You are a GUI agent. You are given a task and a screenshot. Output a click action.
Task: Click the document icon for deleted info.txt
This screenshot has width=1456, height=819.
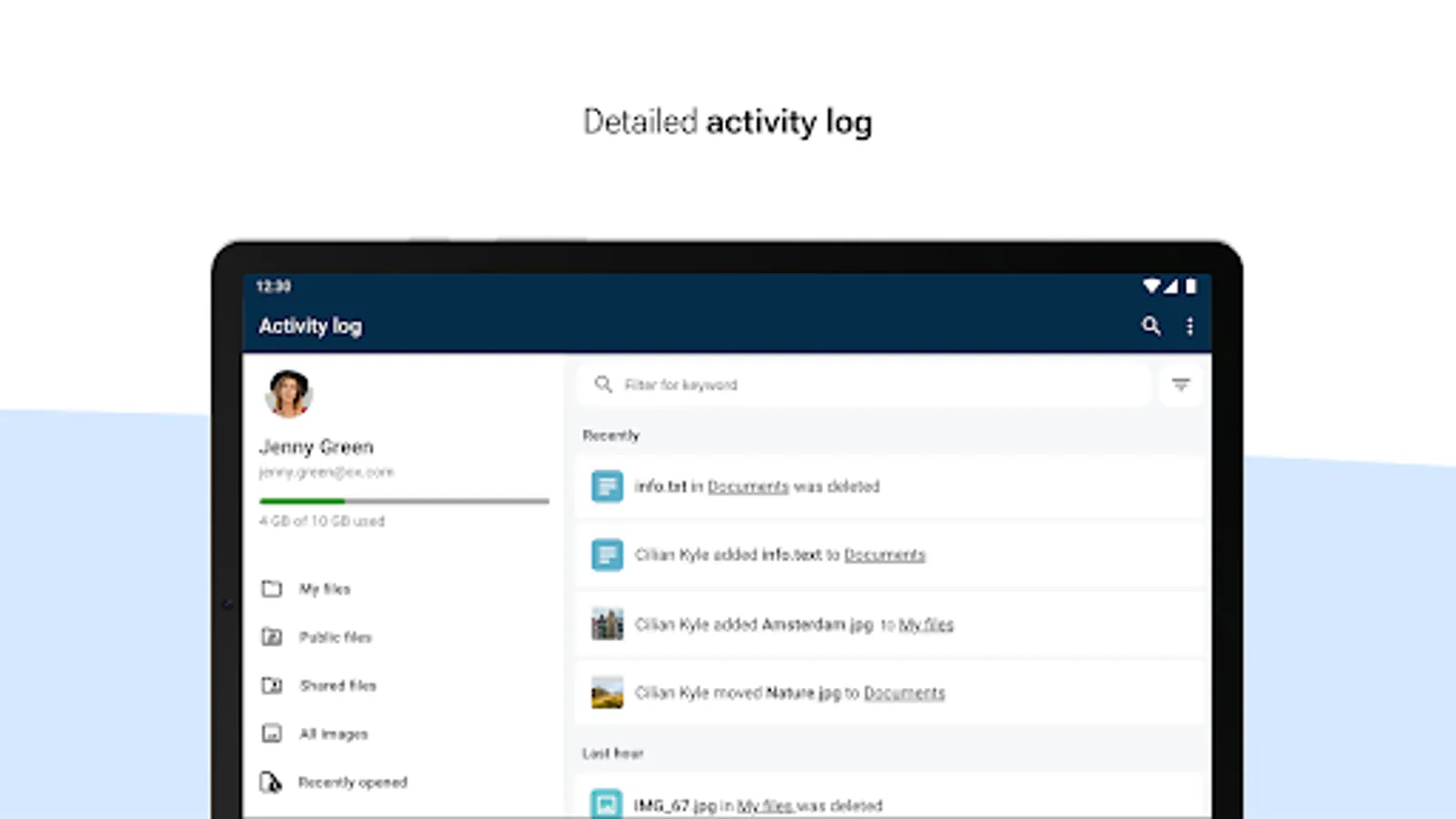coord(607,486)
